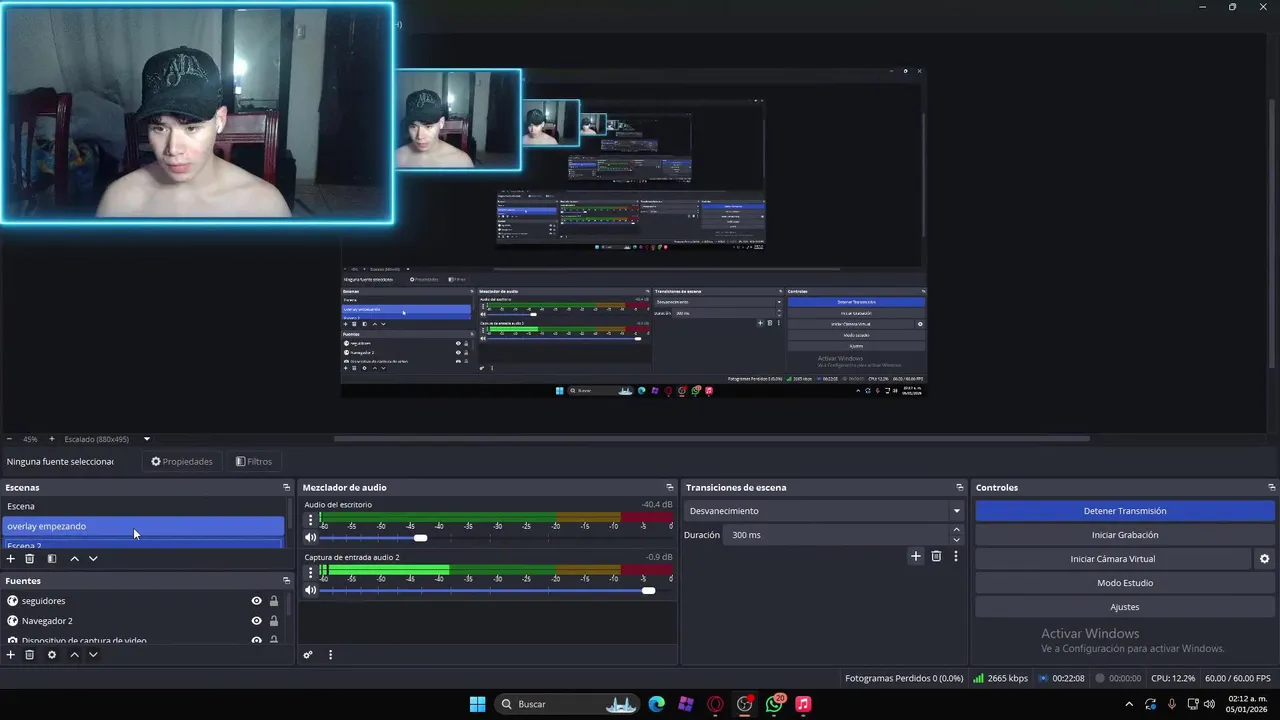Image resolution: width=1280 pixels, height=720 pixels.
Task: Open options dots for Audio del escritorio
Action: (310, 520)
